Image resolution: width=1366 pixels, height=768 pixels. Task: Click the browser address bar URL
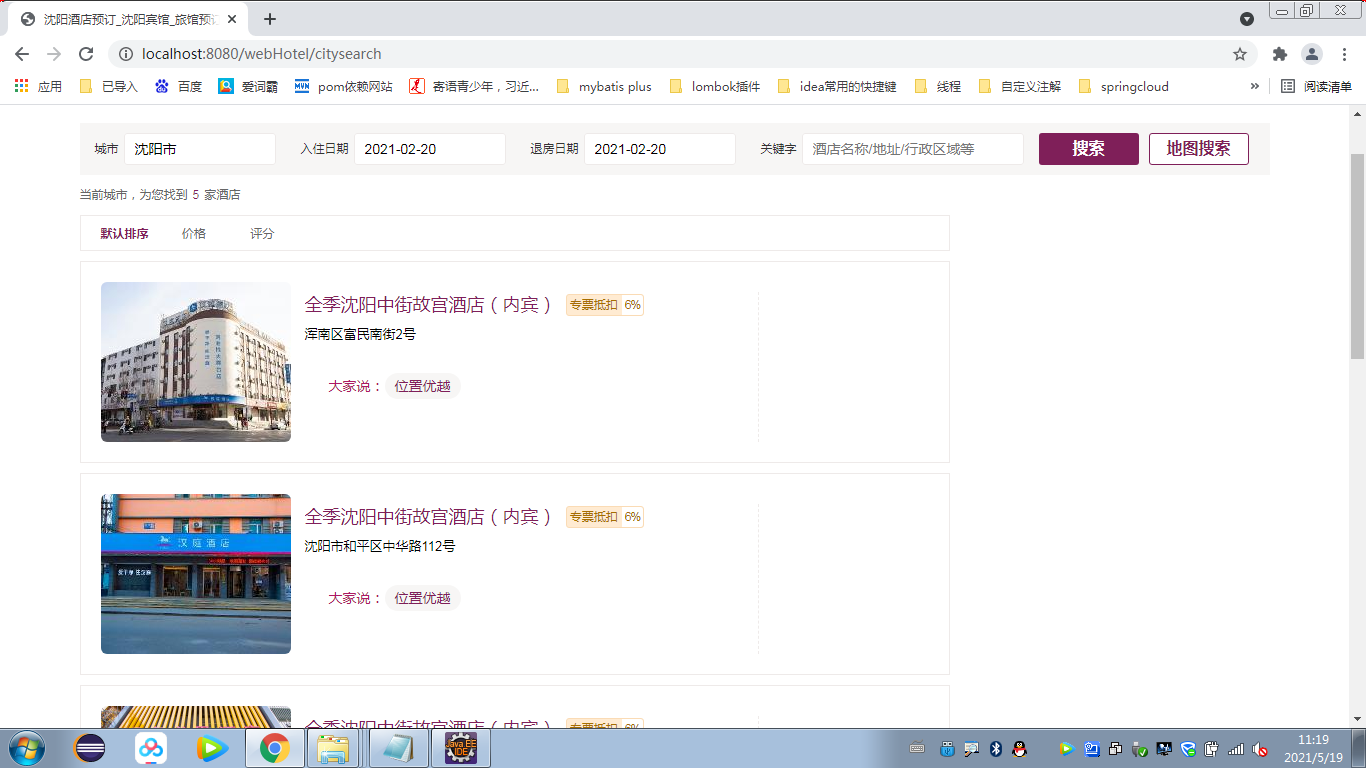(x=262, y=54)
